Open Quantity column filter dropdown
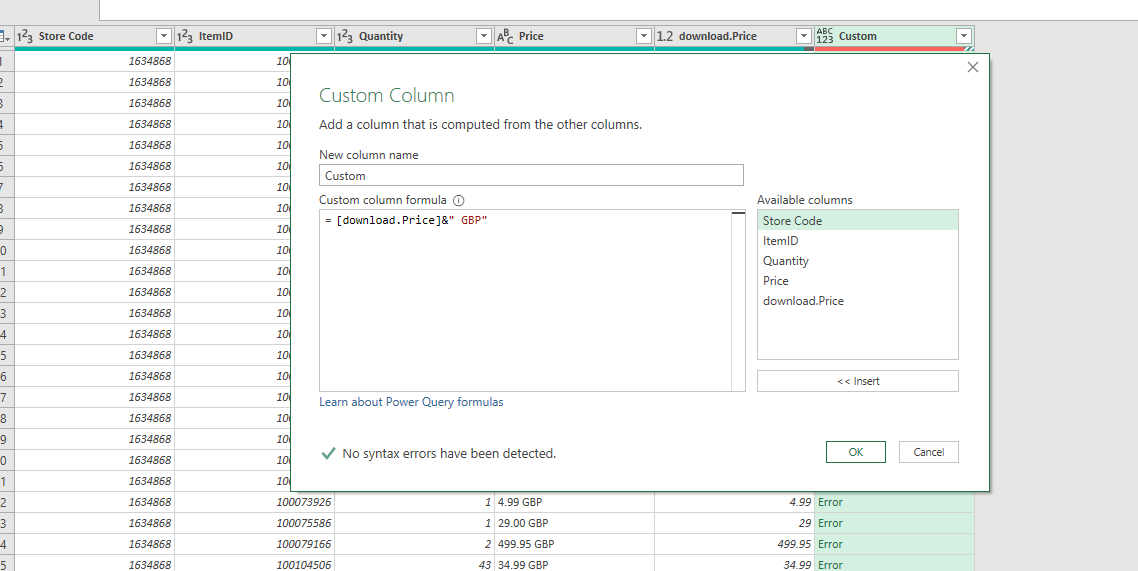Image resolution: width=1138 pixels, height=571 pixels. point(484,36)
